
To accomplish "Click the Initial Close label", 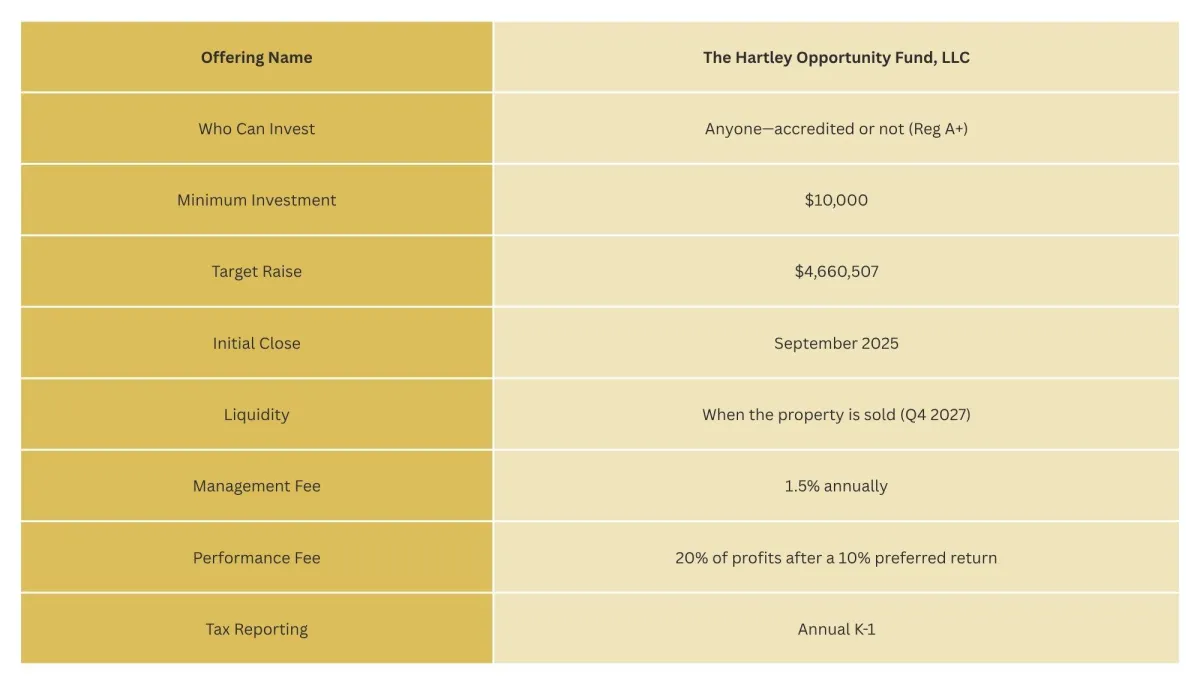I will 256,343.
